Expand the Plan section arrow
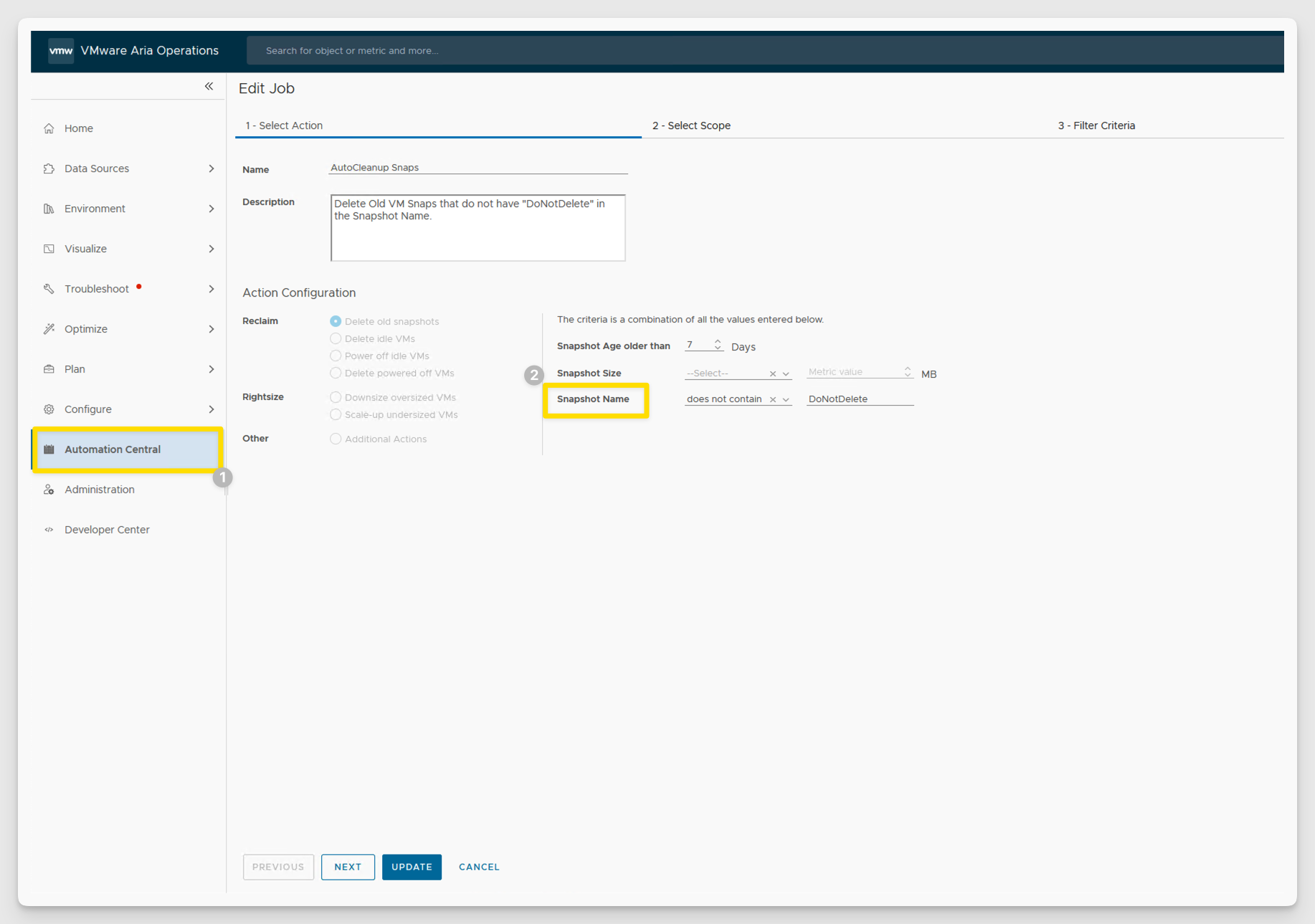The width and height of the screenshot is (1315, 924). [x=211, y=369]
